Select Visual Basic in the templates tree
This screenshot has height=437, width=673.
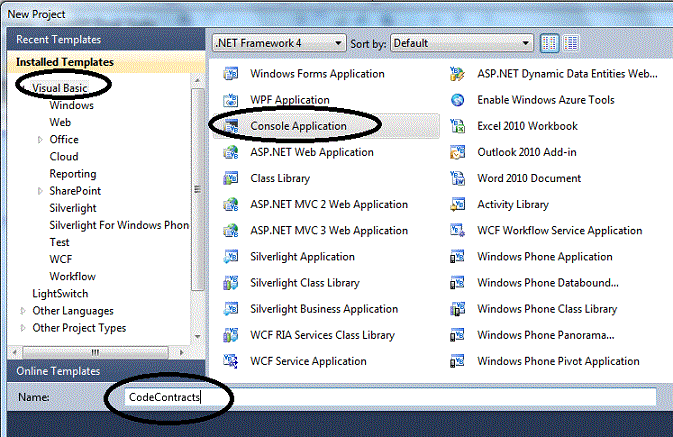(60, 88)
